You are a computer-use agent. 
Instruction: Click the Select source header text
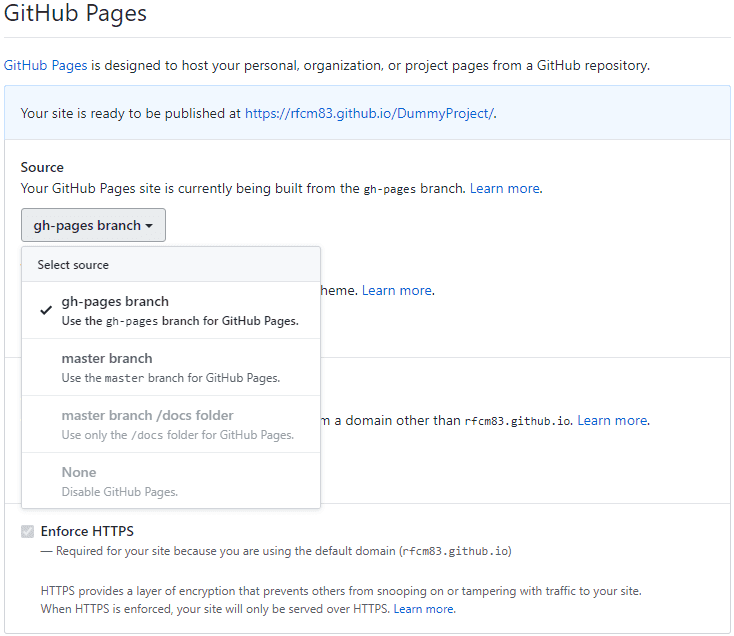tap(73, 265)
